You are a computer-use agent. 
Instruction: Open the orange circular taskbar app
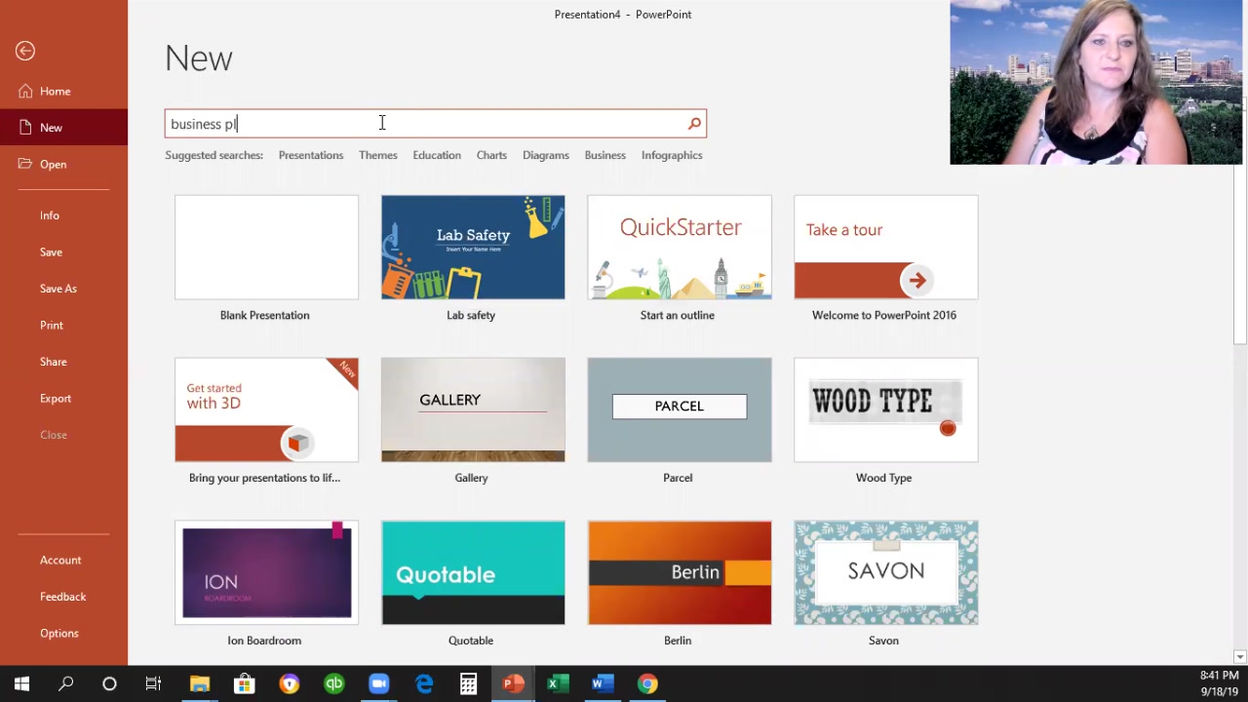[x=289, y=684]
